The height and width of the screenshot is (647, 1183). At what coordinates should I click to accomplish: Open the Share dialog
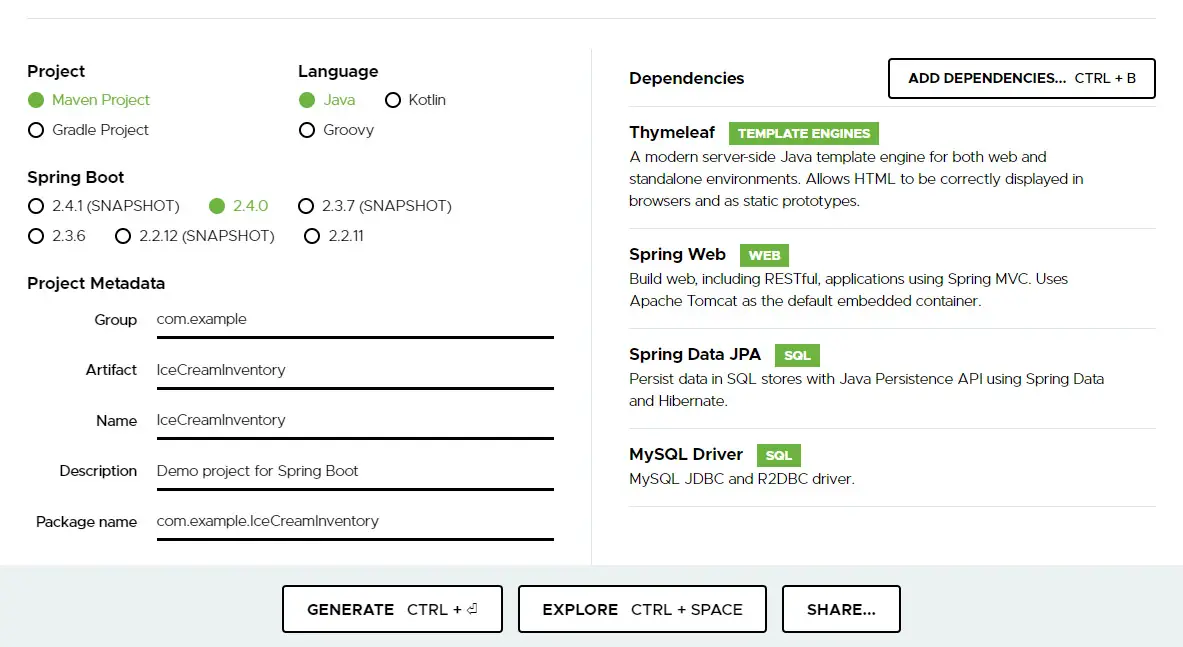[x=840, y=608]
